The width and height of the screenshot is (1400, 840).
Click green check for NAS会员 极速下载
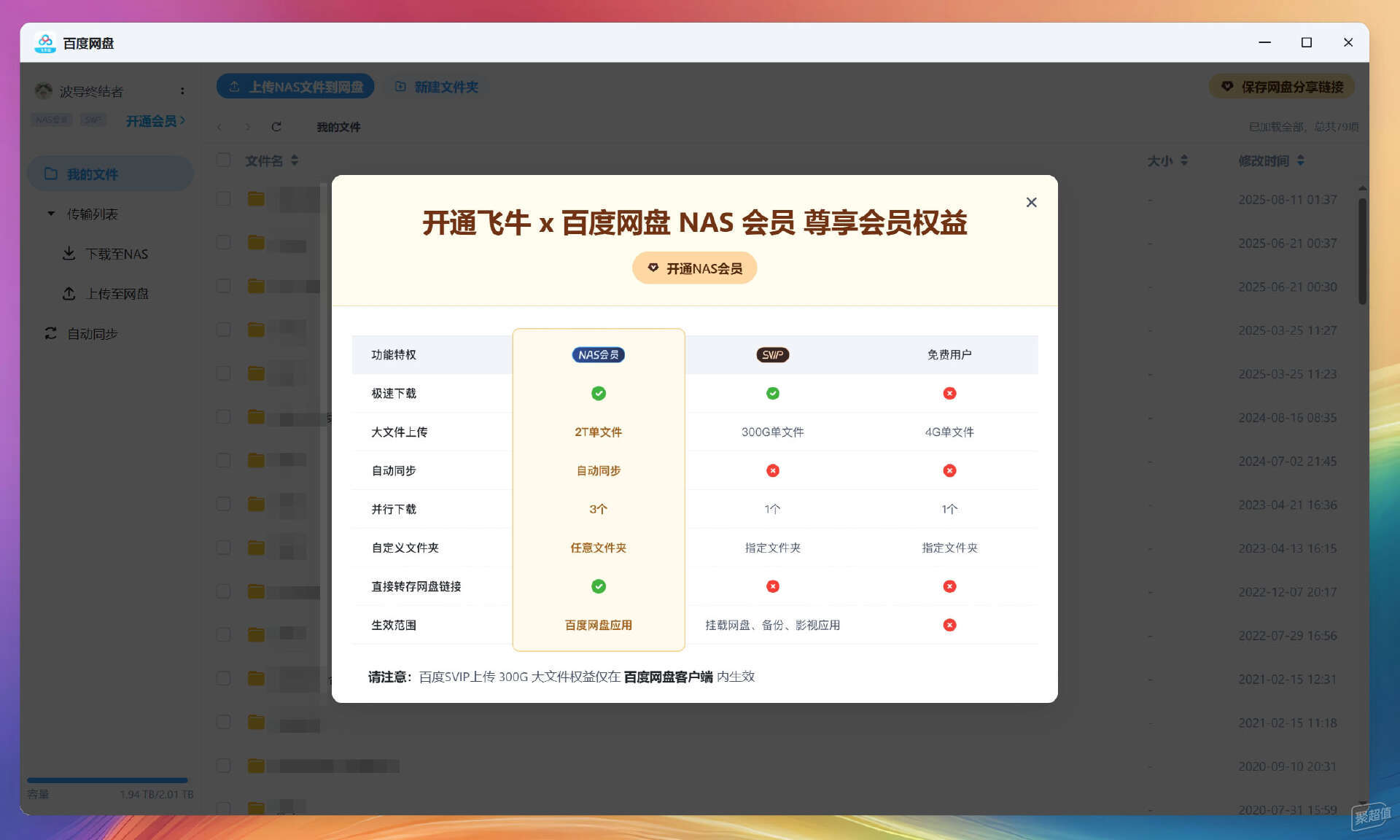[599, 394]
